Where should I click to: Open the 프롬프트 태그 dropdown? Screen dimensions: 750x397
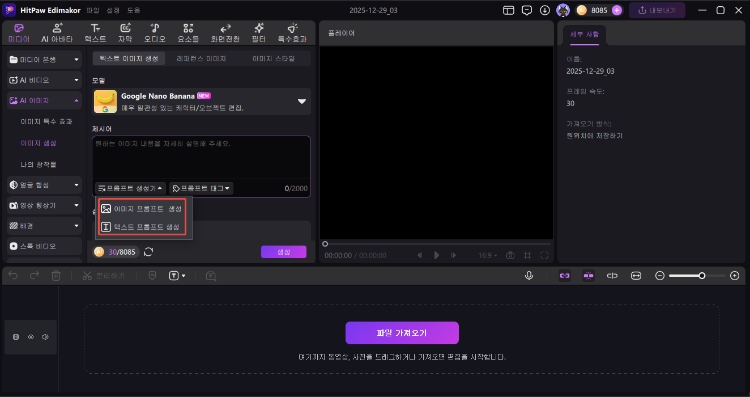point(201,188)
